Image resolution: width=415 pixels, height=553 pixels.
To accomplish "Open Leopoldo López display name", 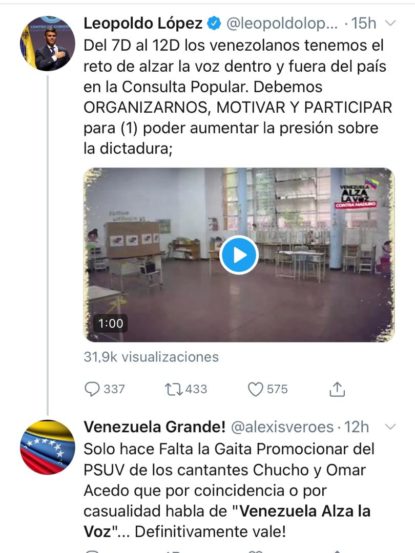I will tap(143, 24).
